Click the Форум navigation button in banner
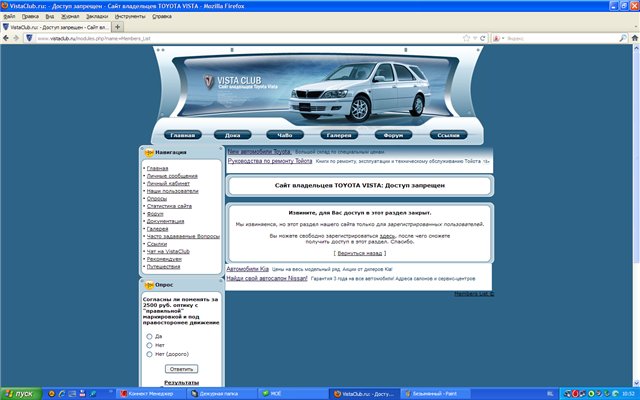The image size is (640, 400). 391,134
